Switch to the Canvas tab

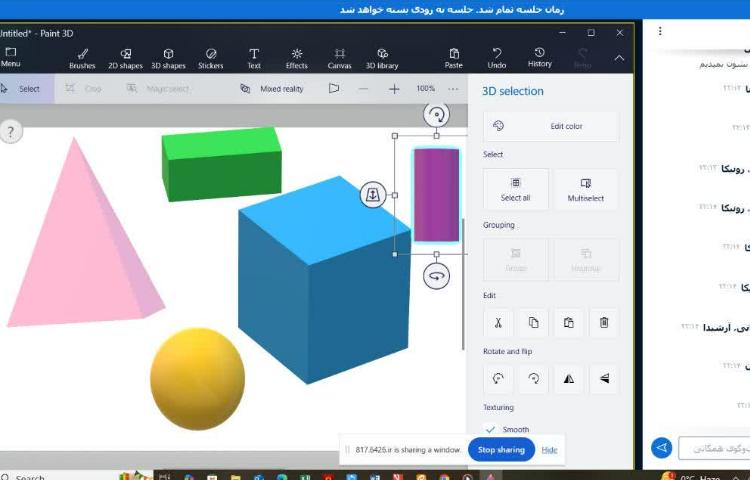[x=339, y=58]
